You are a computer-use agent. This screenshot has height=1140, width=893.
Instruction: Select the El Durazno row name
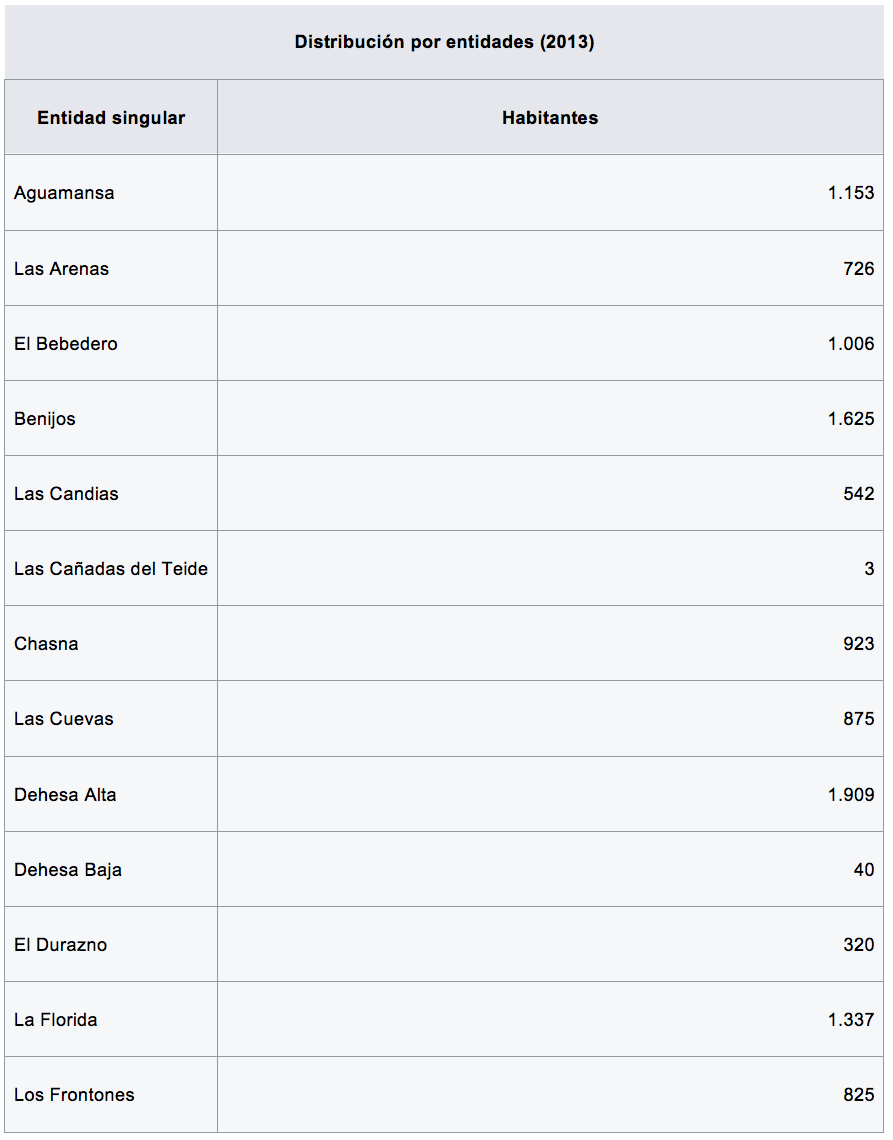[60, 945]
